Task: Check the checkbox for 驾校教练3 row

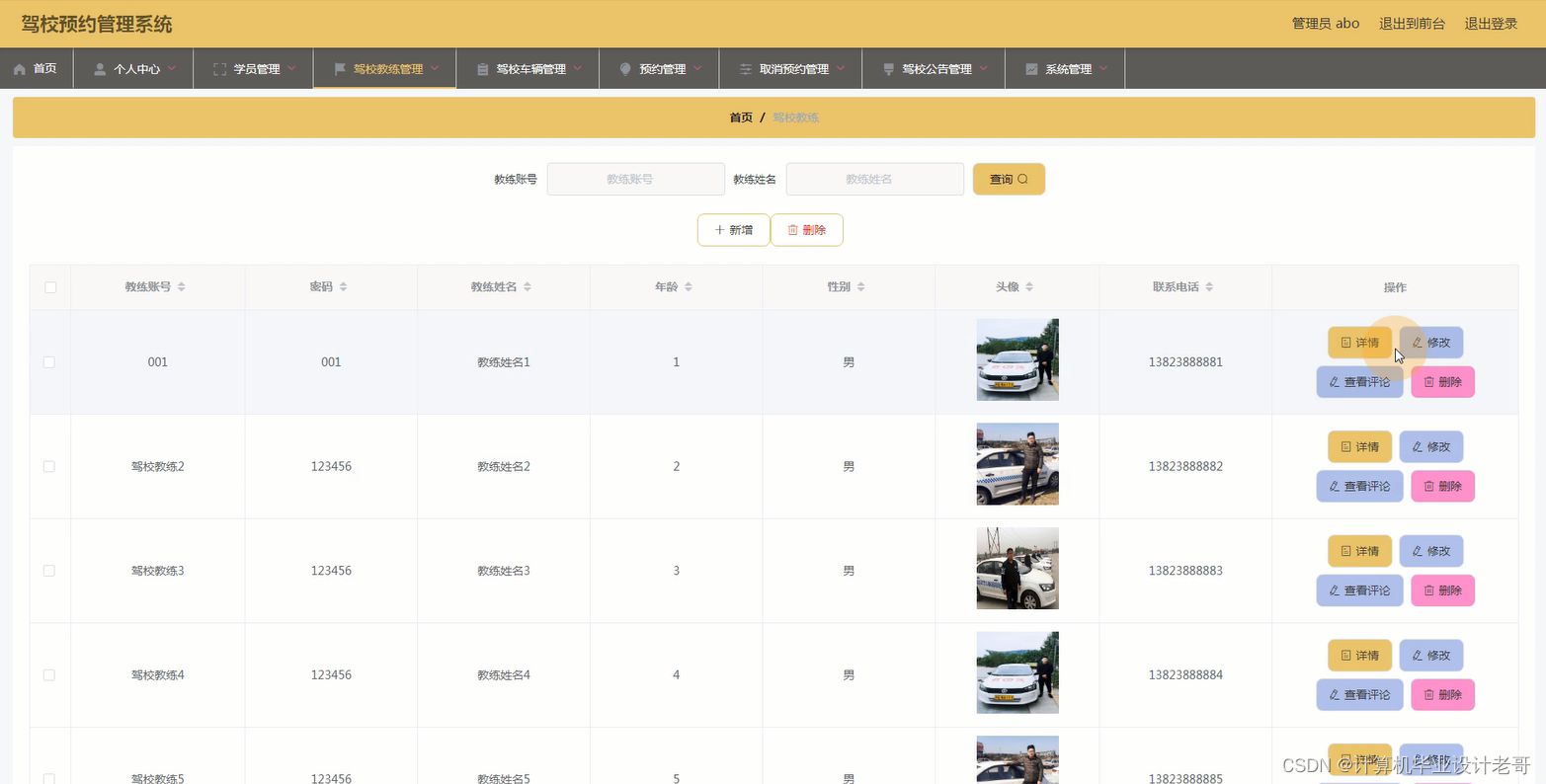Action: pos(49,571)
